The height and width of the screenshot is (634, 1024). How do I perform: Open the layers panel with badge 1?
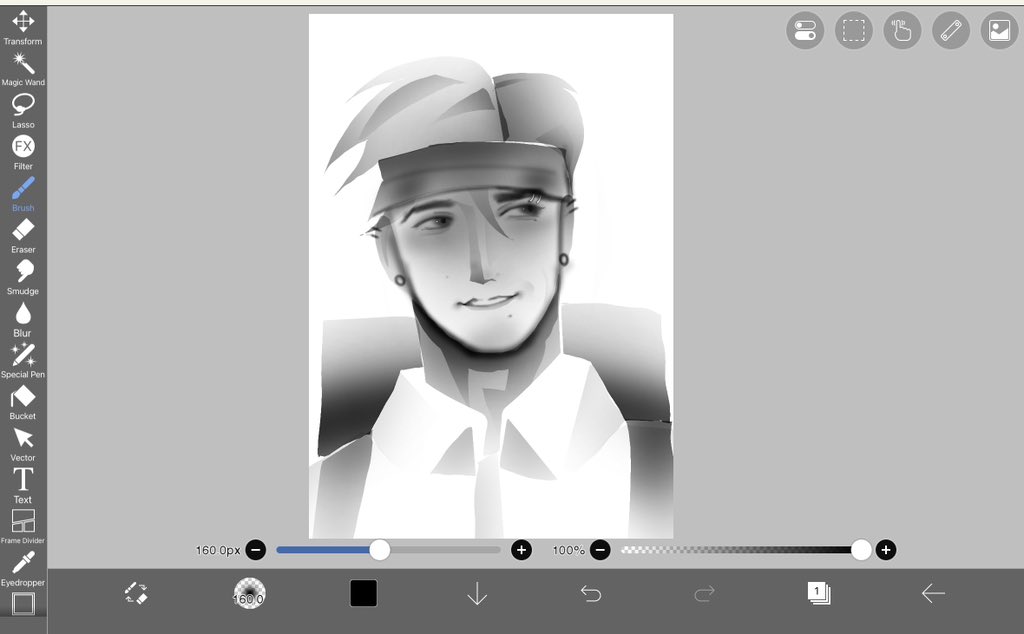(818, 593)
